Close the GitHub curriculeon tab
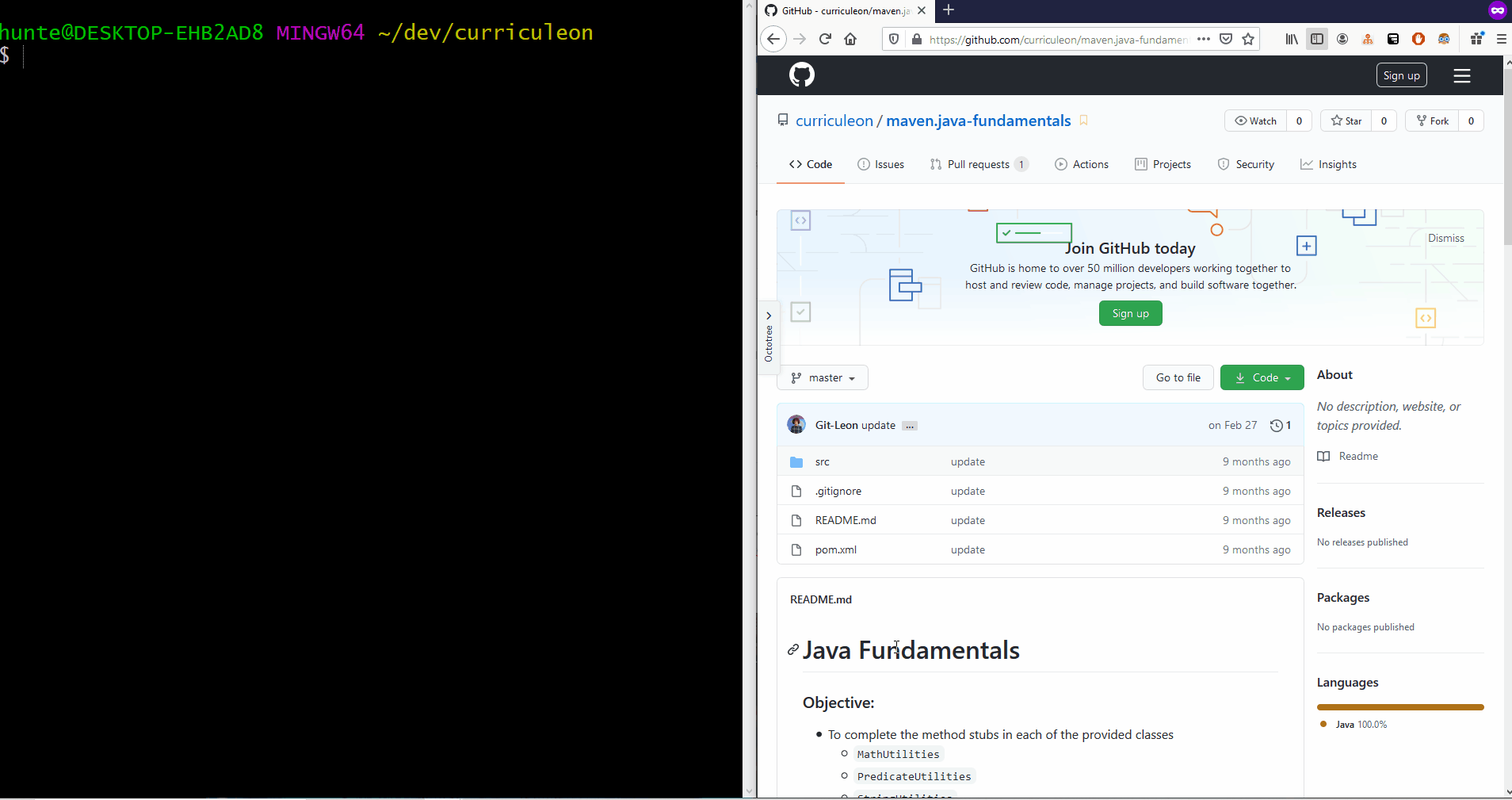This screenshot has height=800, width=1512. point(922,10)
